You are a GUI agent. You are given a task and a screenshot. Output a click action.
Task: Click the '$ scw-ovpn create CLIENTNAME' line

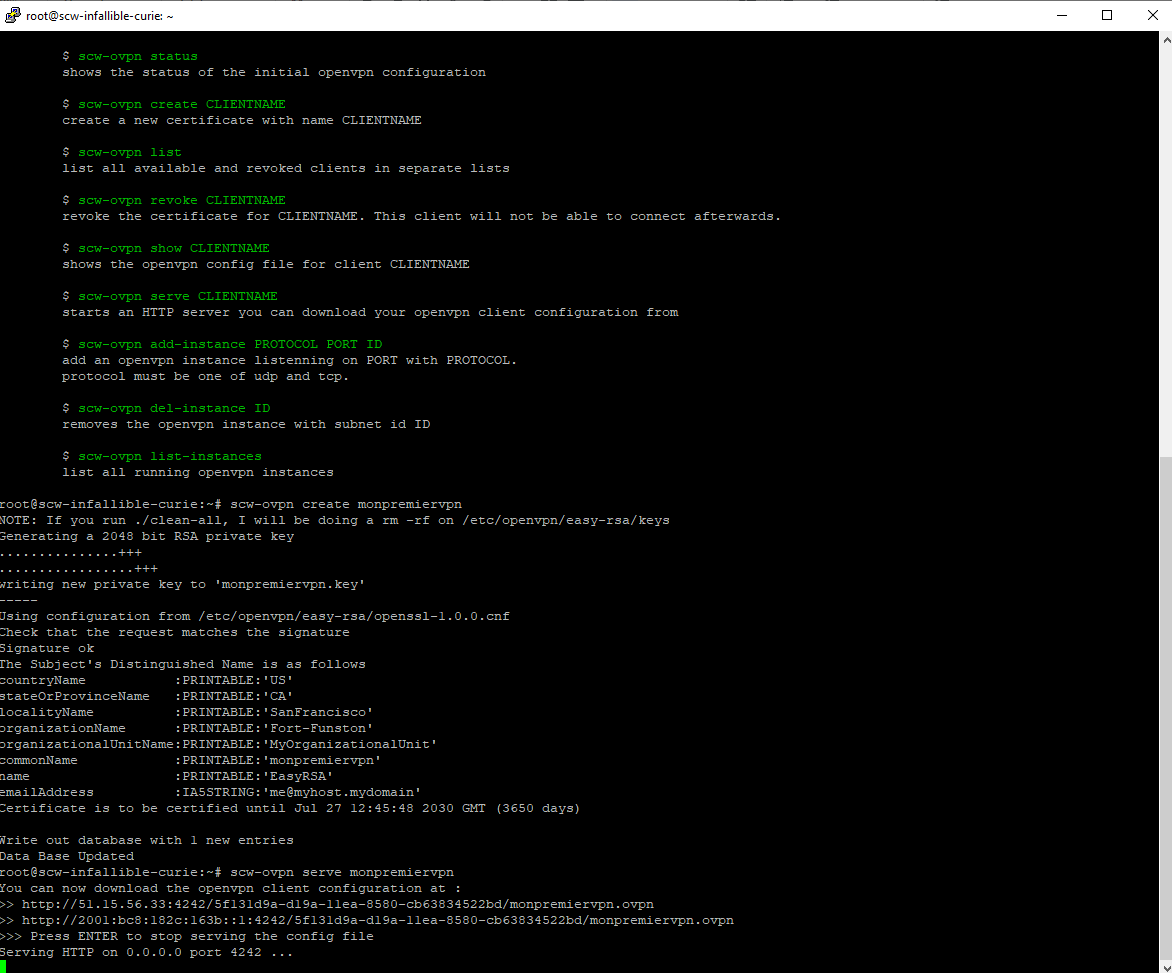point(174,104)
